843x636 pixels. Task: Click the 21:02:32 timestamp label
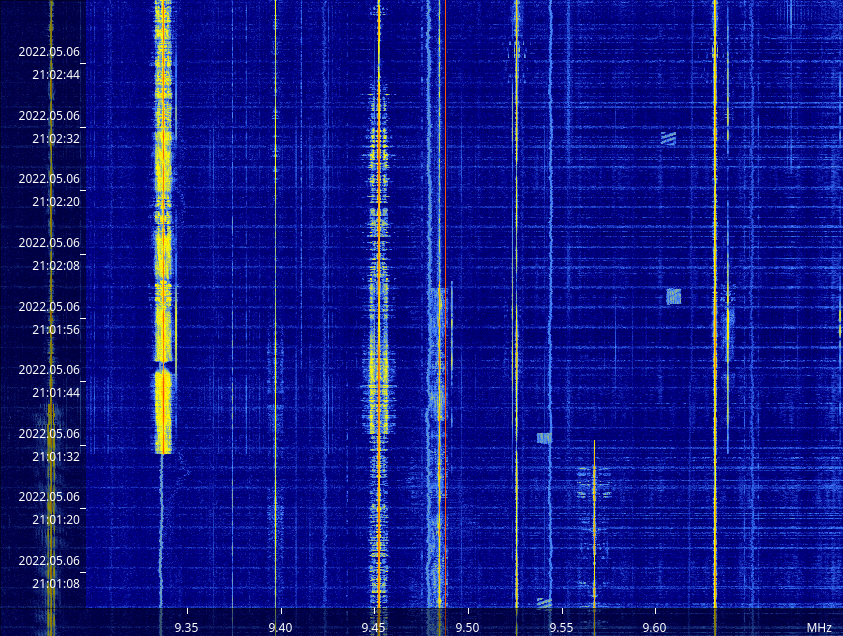coord(56,139)
